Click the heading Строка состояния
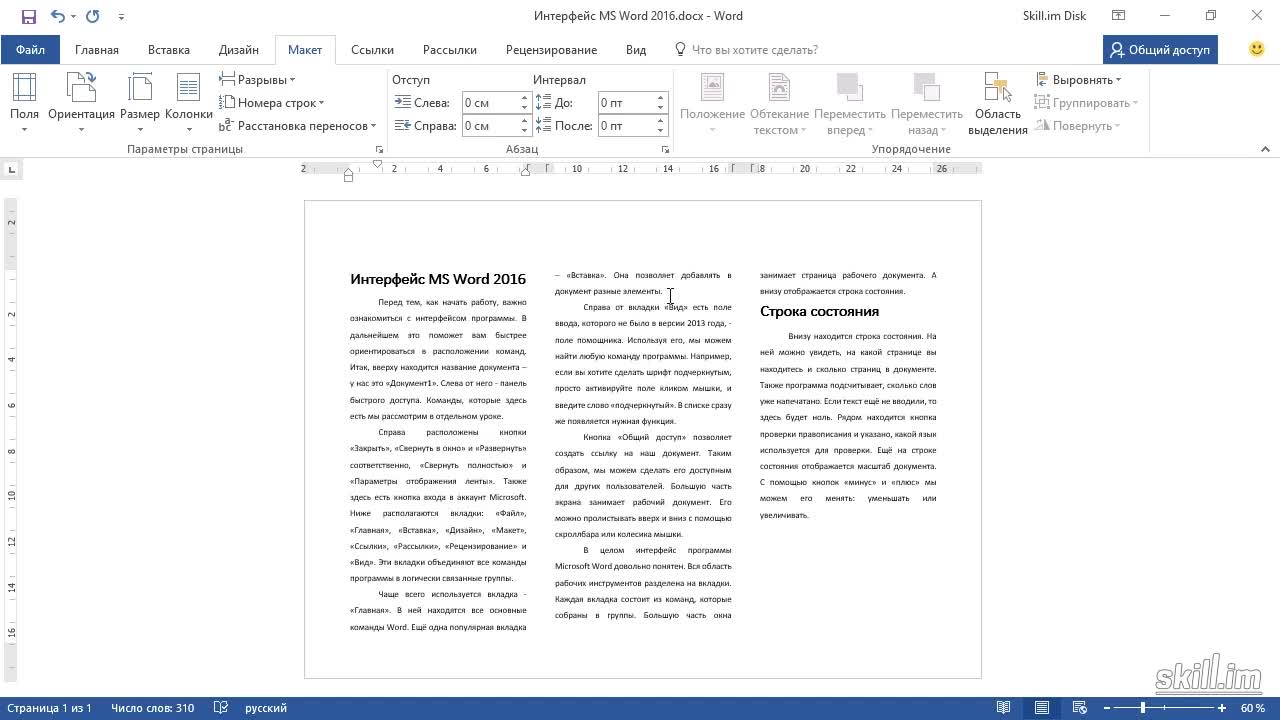The image size is (1280, 720). coord(819,311)
